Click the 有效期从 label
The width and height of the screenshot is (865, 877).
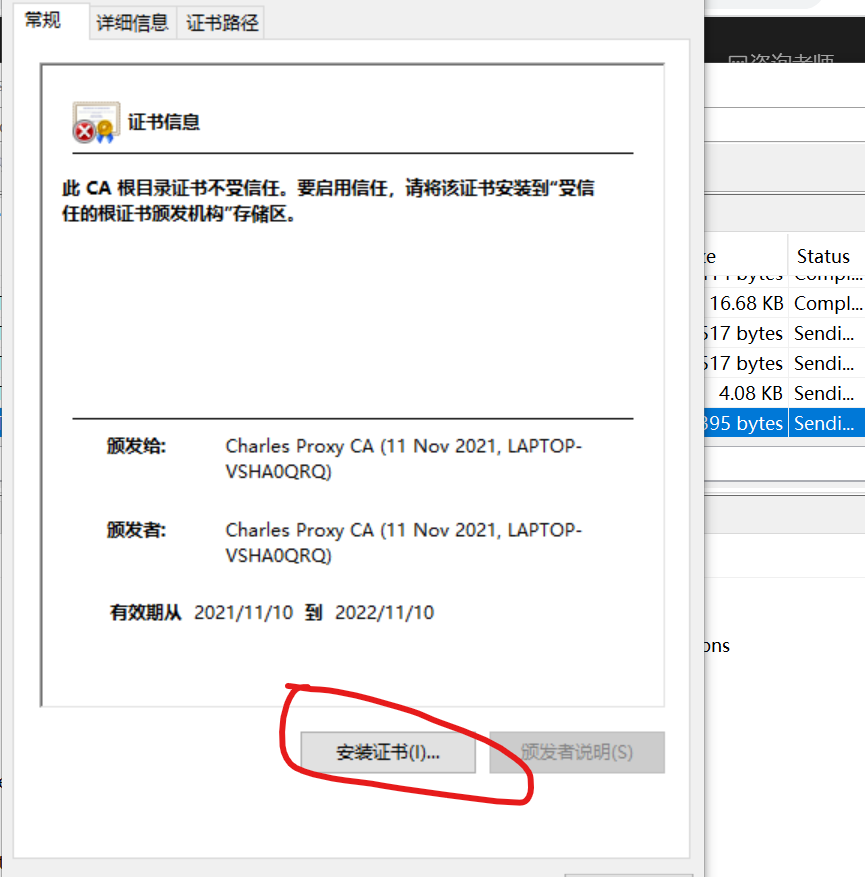pyautogui.click(x=146, y=612)
